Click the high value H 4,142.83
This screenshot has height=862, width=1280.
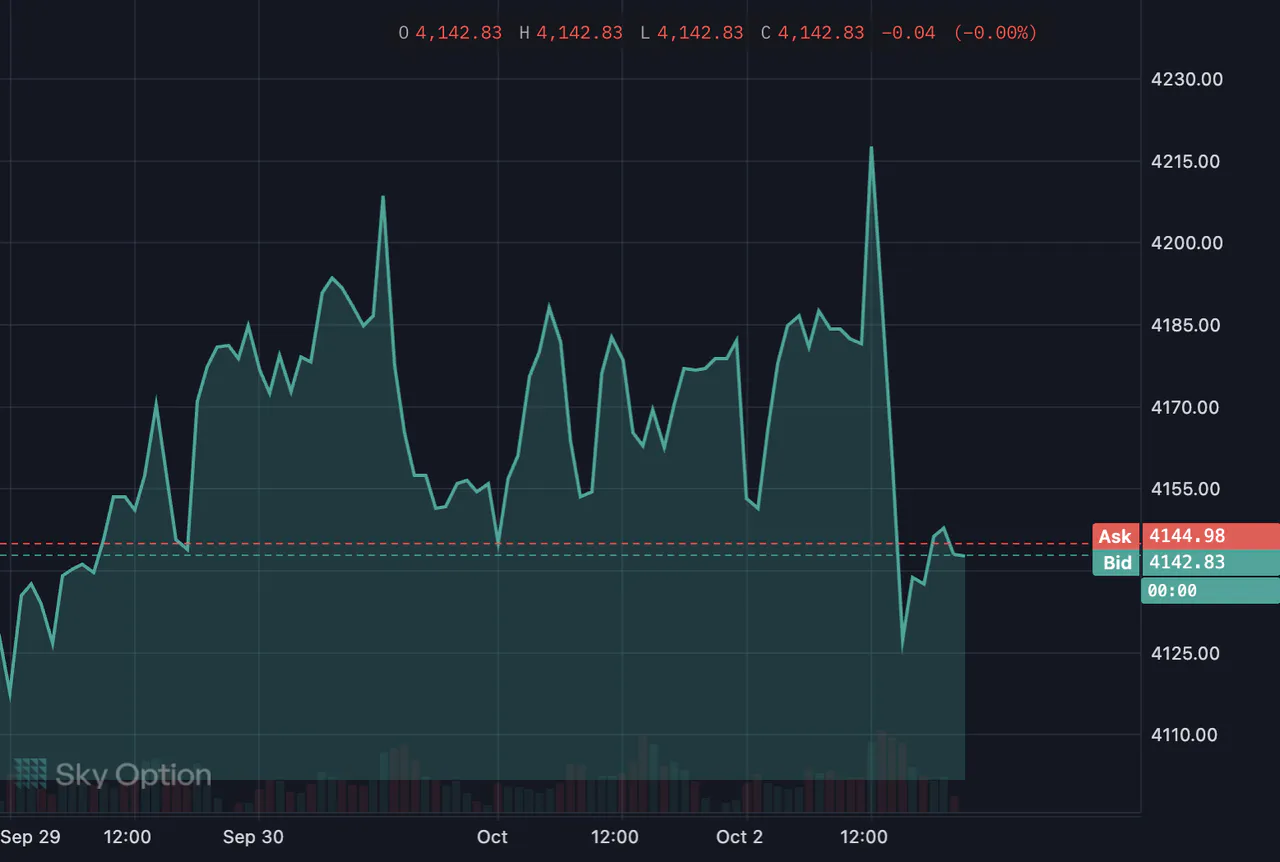tap(571, 33)
